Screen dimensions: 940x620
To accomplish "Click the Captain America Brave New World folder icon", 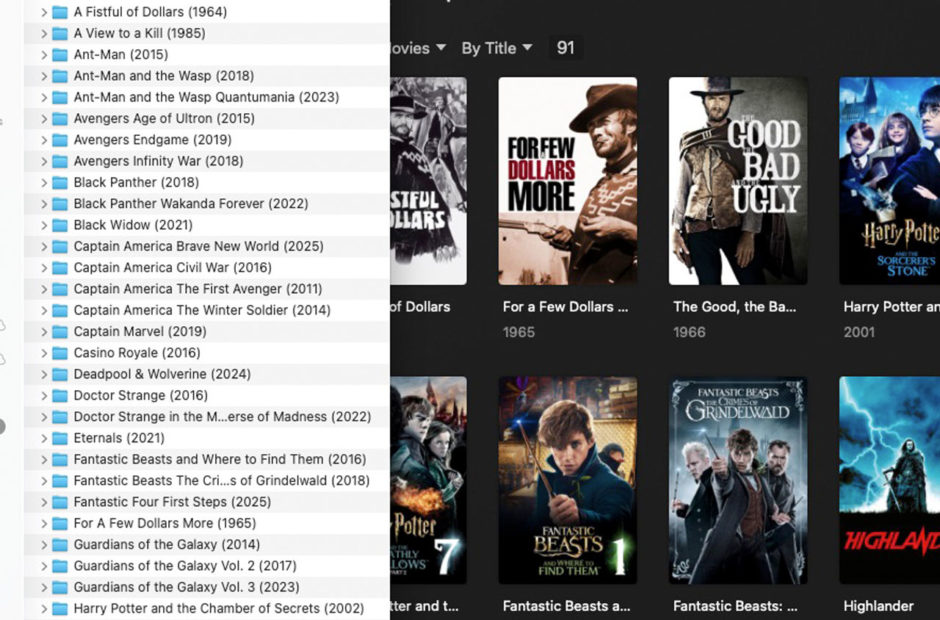I will 60,246.
